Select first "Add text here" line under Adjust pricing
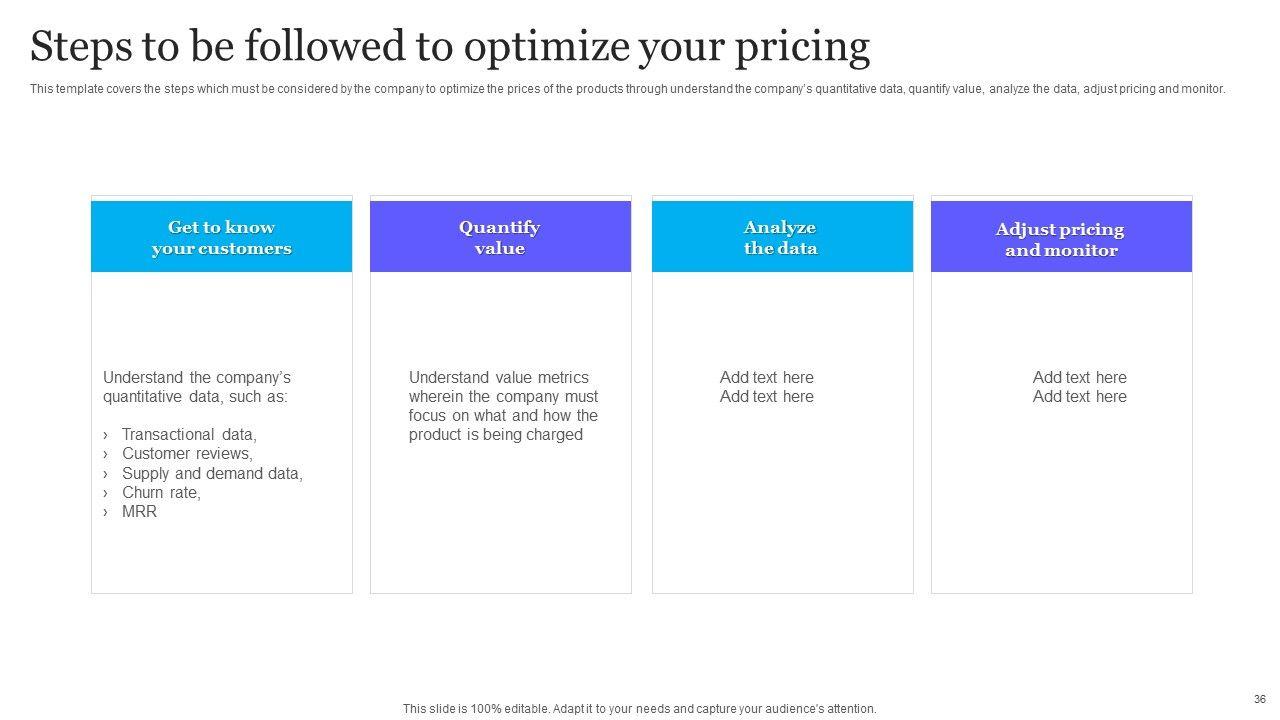Viewport: 1280px width, 720px height. [x=1079, y=378]
